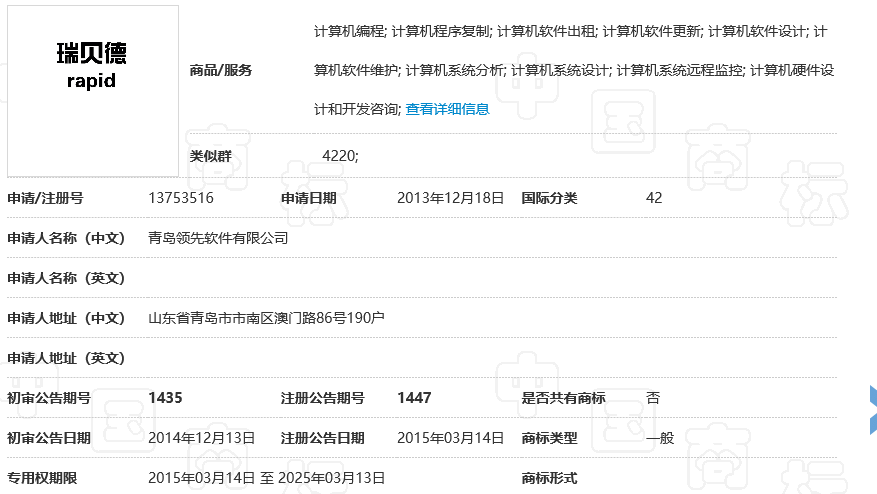Click the 商品/服务 label
The width and height of the screenshot is (877, 494).
point(221,70)
